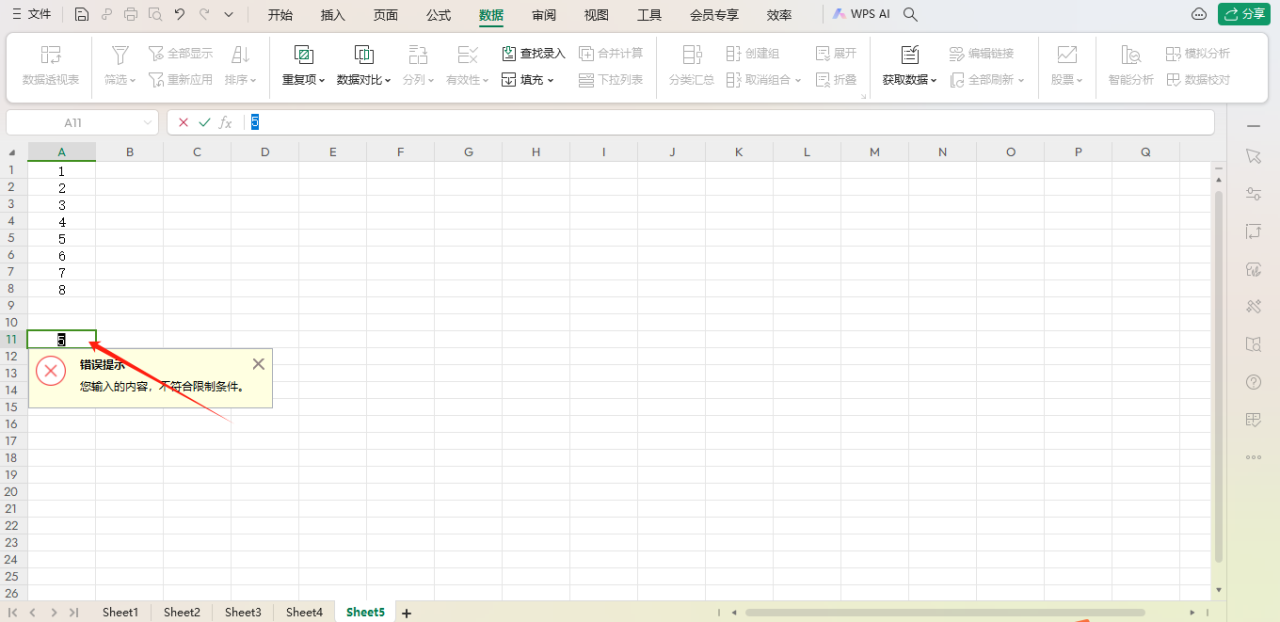Open the 文件 menu
The height and width of the screenshot is (622, 1280).
click(x=31, y=14)
